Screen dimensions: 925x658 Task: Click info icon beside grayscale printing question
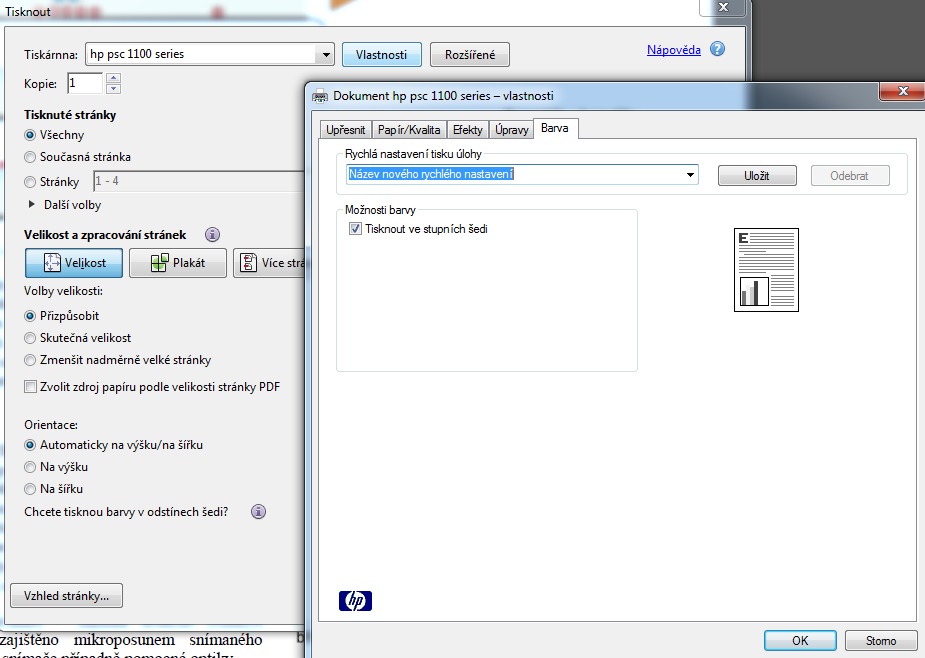[x=258, y=512]
